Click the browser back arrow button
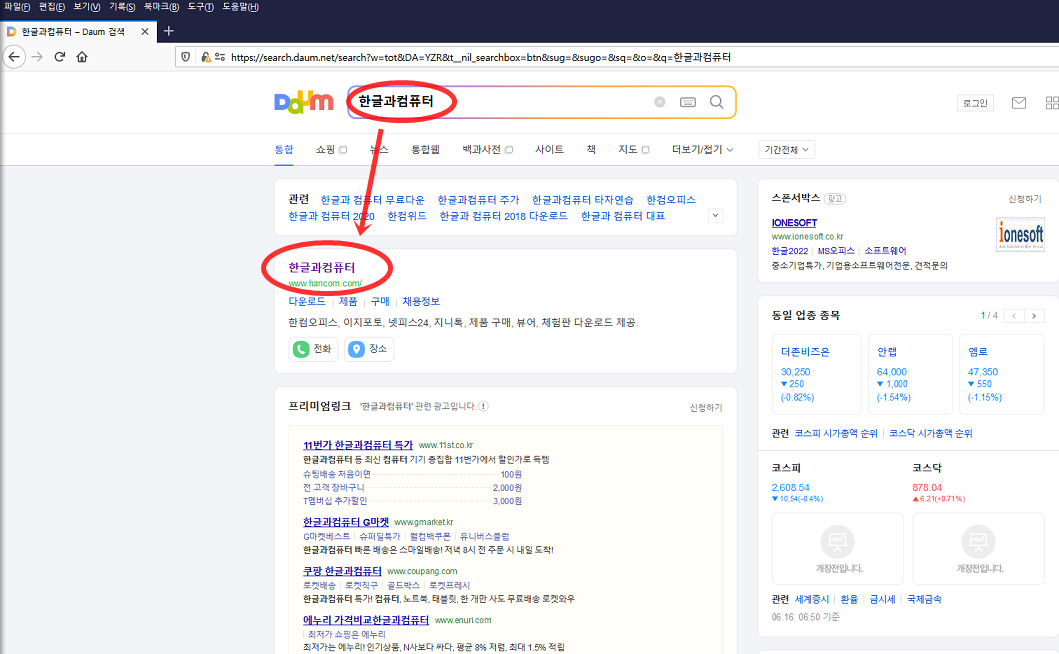The image size is (1059, 654). coord(14,57)
